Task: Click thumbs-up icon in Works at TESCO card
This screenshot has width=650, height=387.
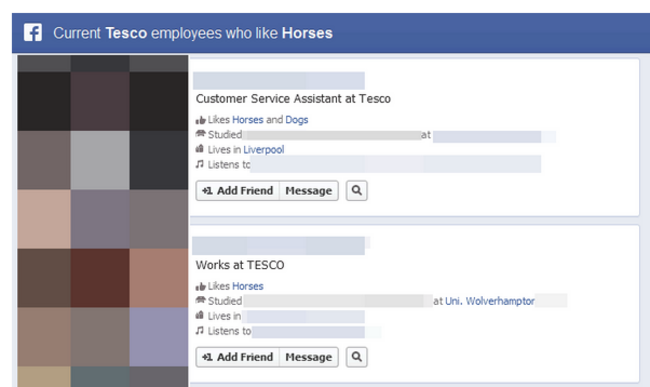Action: click(x=201, y=286)
